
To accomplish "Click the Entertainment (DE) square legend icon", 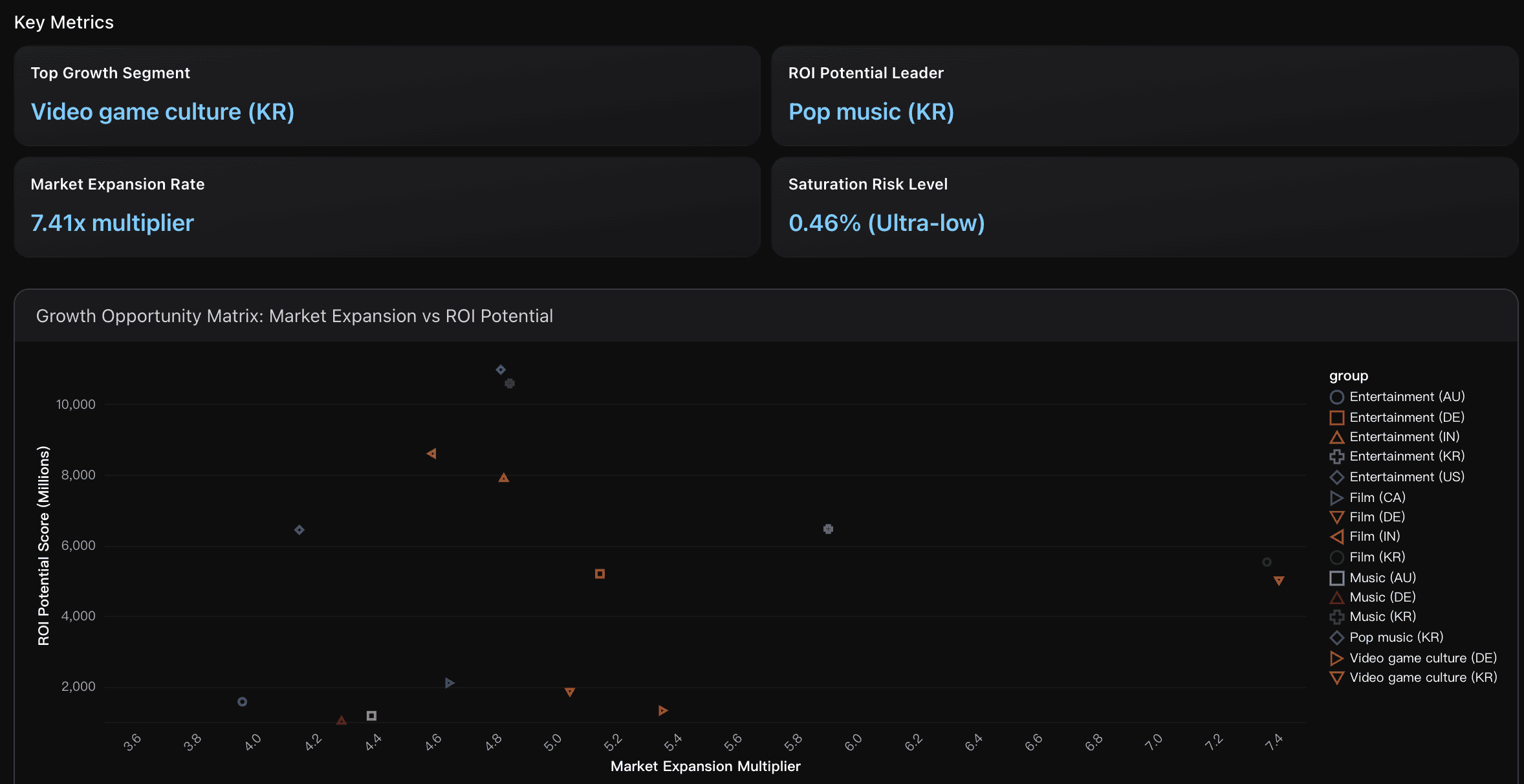I will tap(1338, 417).
